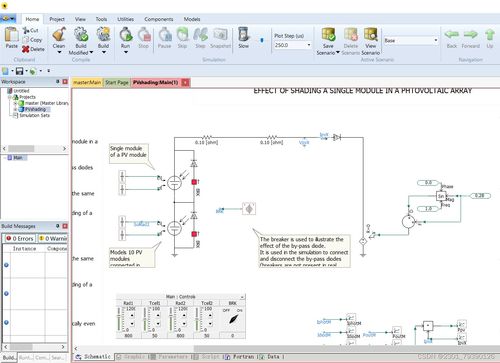This screenshot has width=500, height=363.
Task: Open the Run dropdown arrow
Action: (x=126, y=52)
